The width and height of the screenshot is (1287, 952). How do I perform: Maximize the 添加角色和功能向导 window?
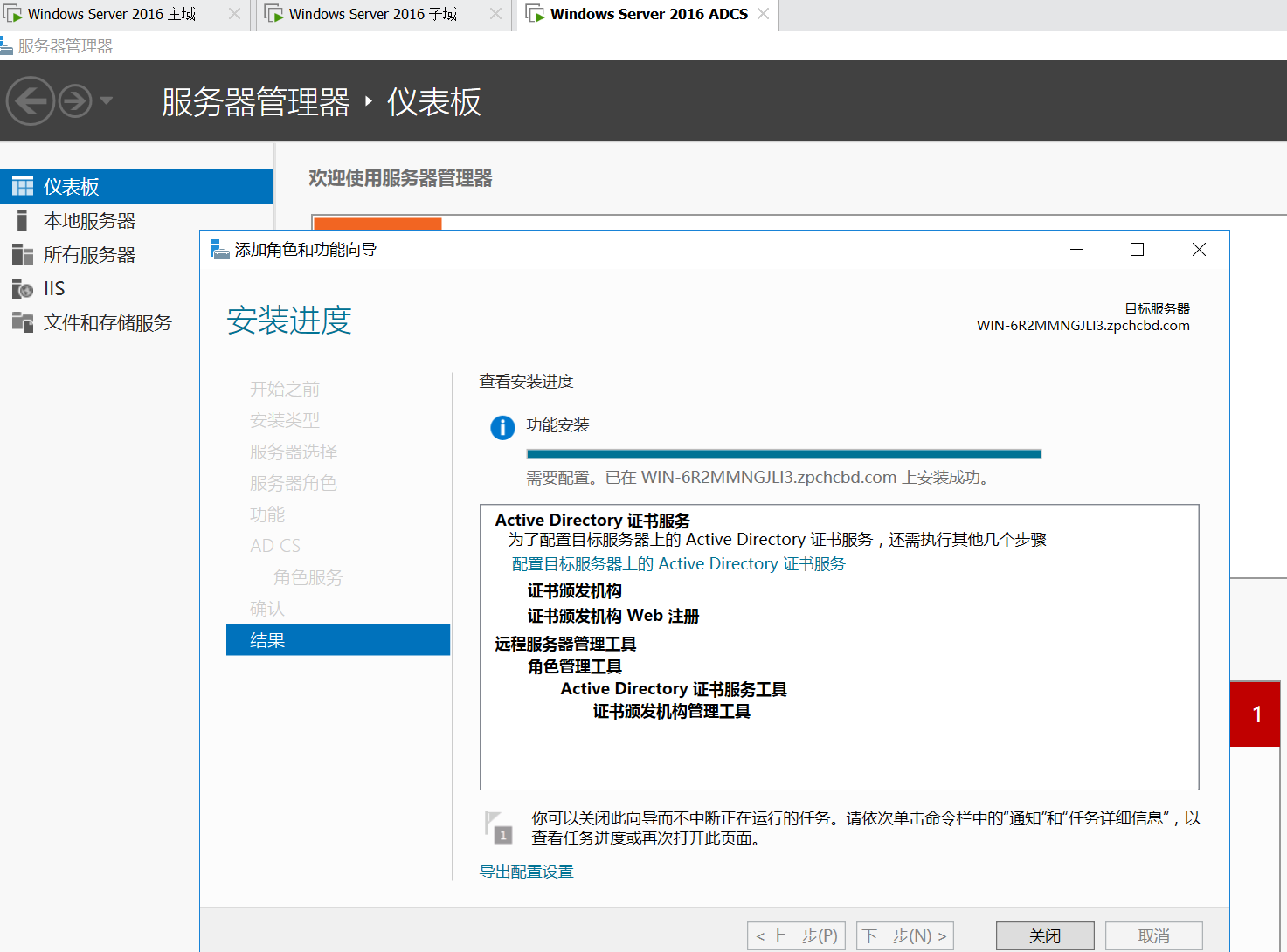(x=1137, y=250)
